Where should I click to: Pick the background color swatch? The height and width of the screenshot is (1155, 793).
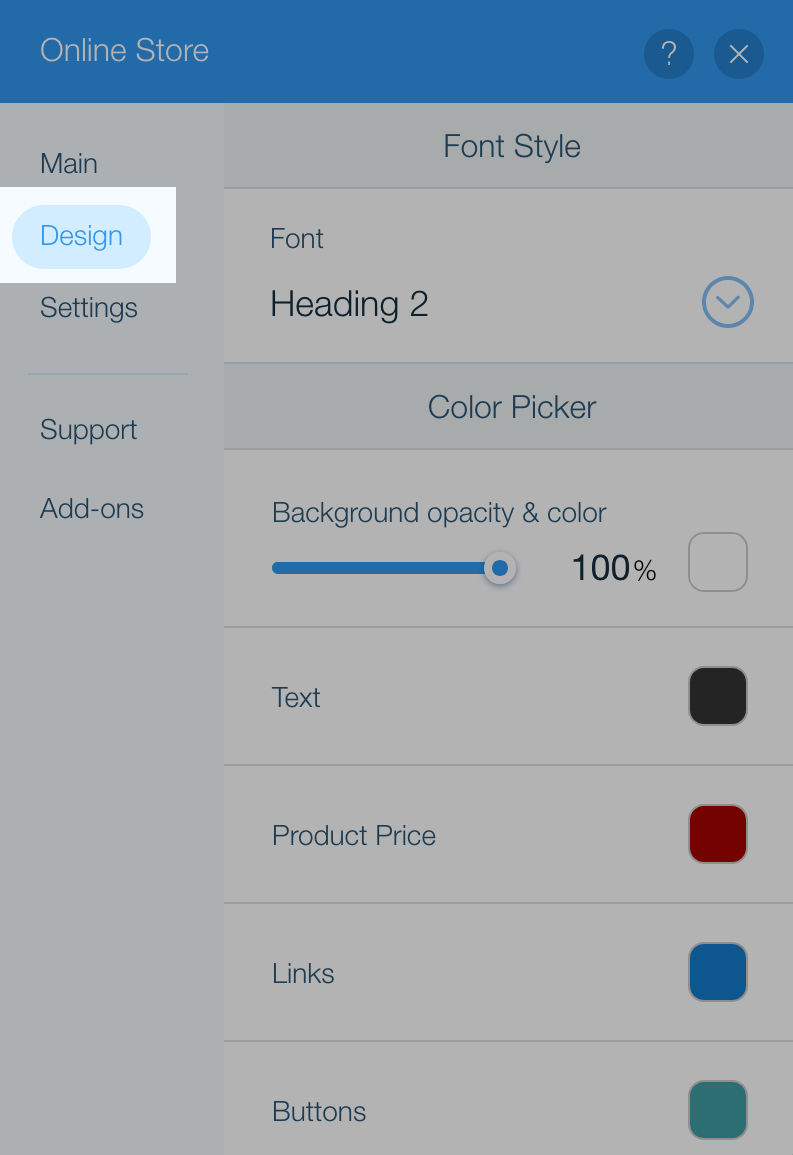718,562
